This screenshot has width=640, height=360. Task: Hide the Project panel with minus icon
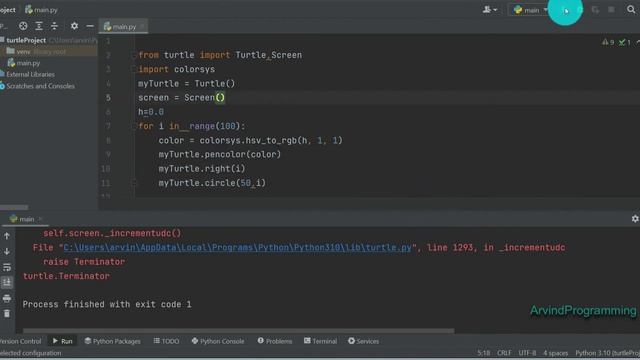90,26
